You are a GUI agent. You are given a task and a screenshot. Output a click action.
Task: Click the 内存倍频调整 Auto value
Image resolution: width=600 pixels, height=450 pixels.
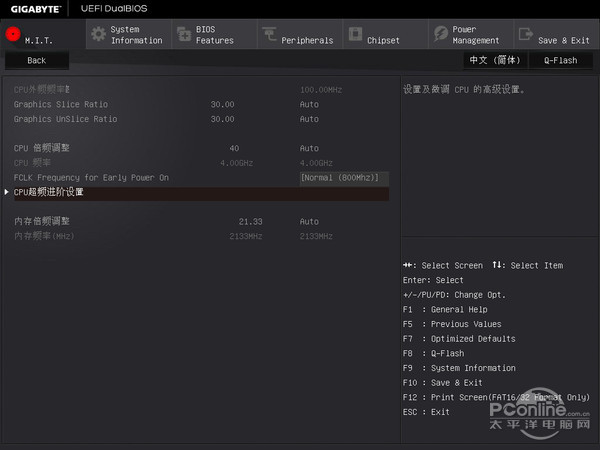click(309, 222)
